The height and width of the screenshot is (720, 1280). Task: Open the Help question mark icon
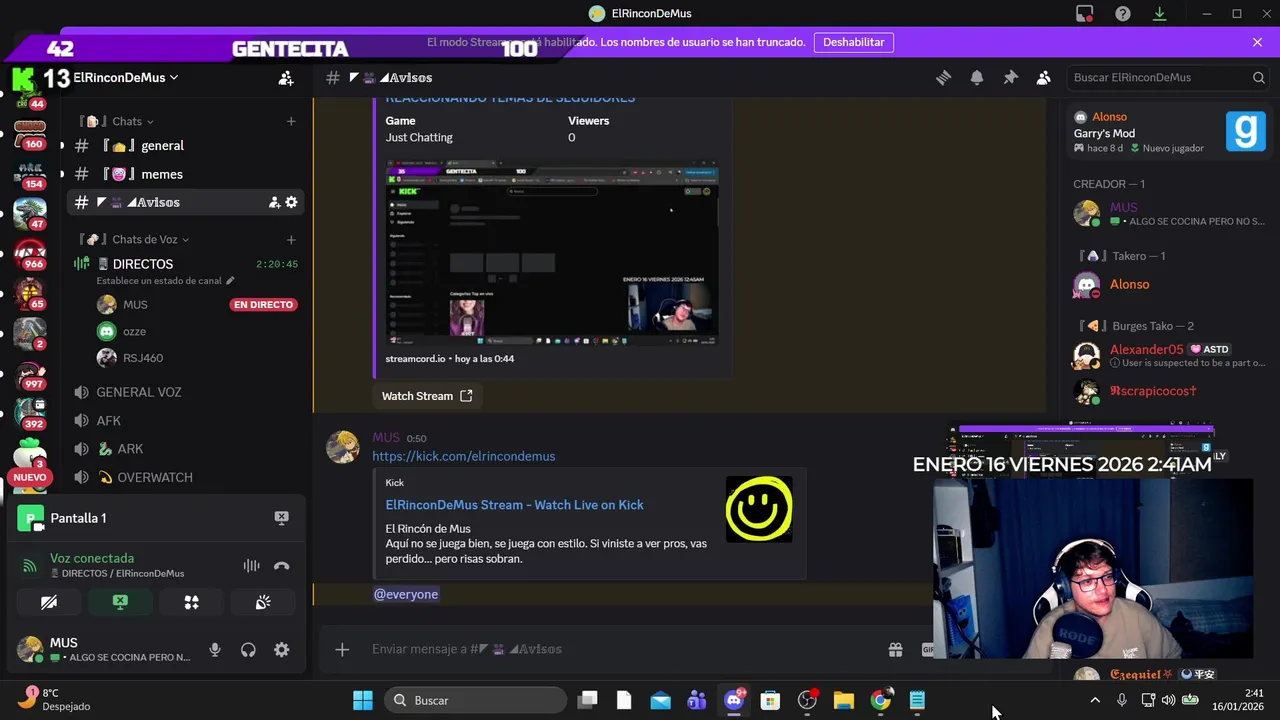[1123, 13]
